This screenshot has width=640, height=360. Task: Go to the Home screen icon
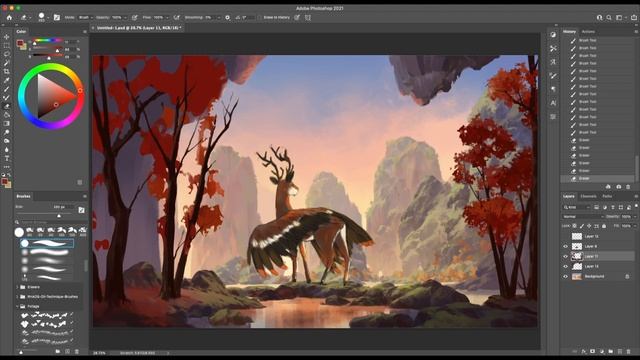point(9,18)
